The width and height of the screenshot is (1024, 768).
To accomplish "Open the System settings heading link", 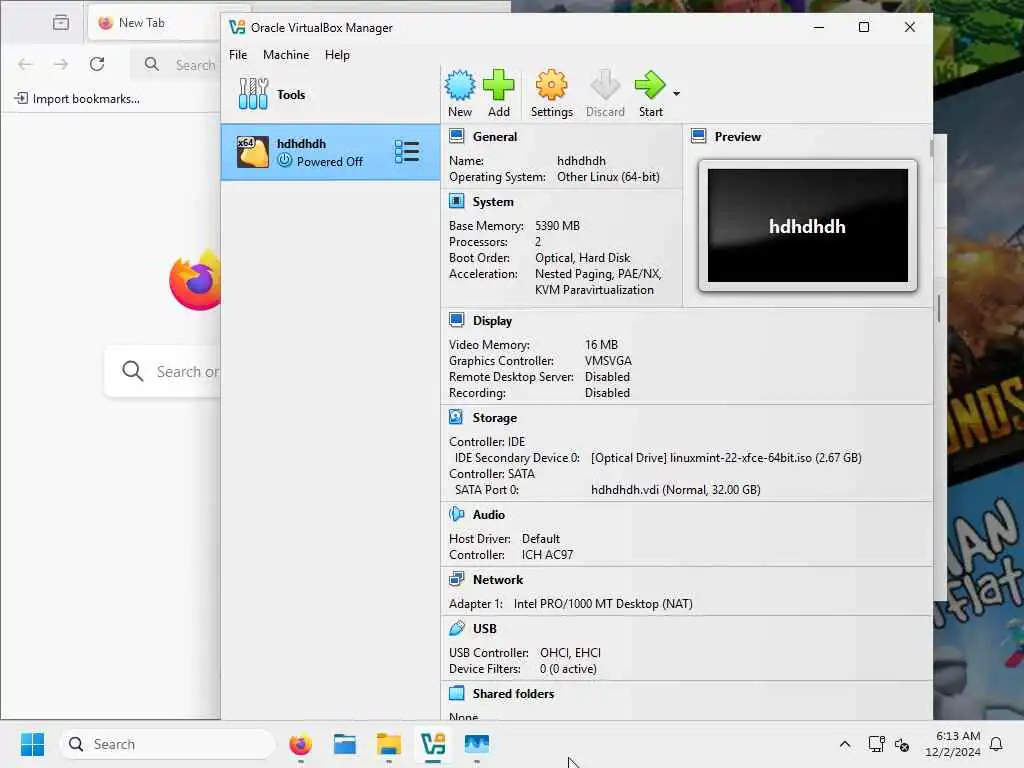I will click(492, 202).
